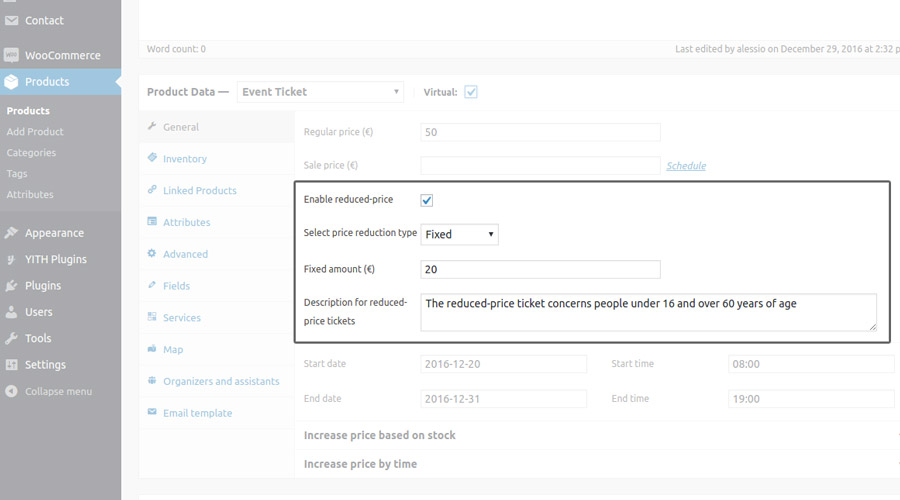The image size is (900, 500).
Task: Click Collapse menu text
Action: [x=58, y=391]
